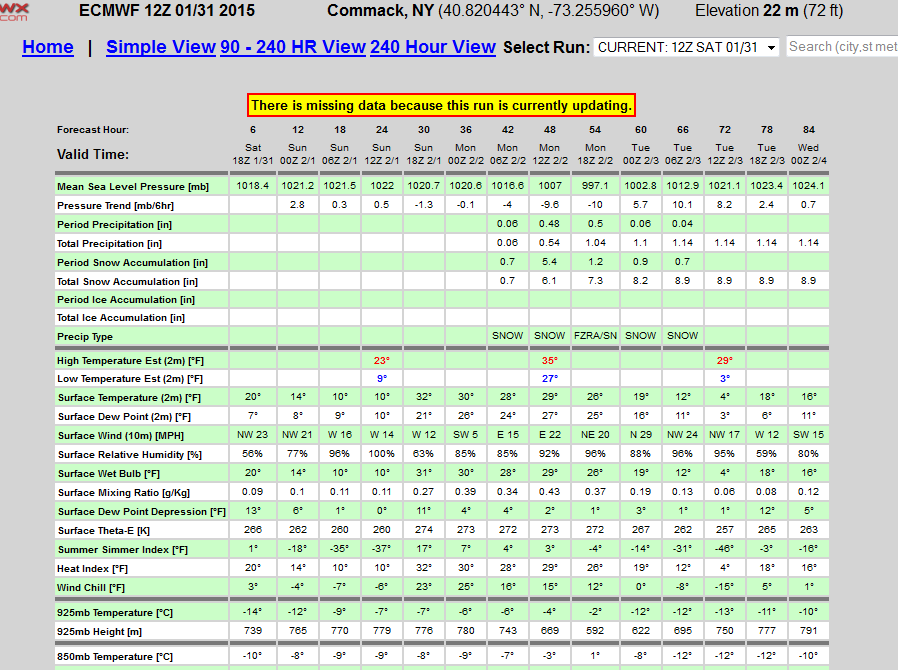Click the 592 925mb height value
The height and width of the screenshot is (670, 898).
point(595,630)
